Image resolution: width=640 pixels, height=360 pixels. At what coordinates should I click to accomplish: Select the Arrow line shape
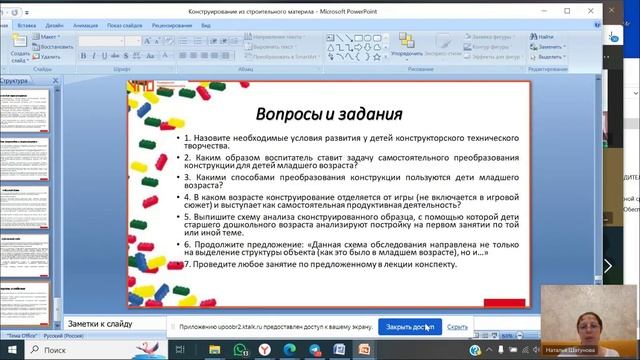349,38
